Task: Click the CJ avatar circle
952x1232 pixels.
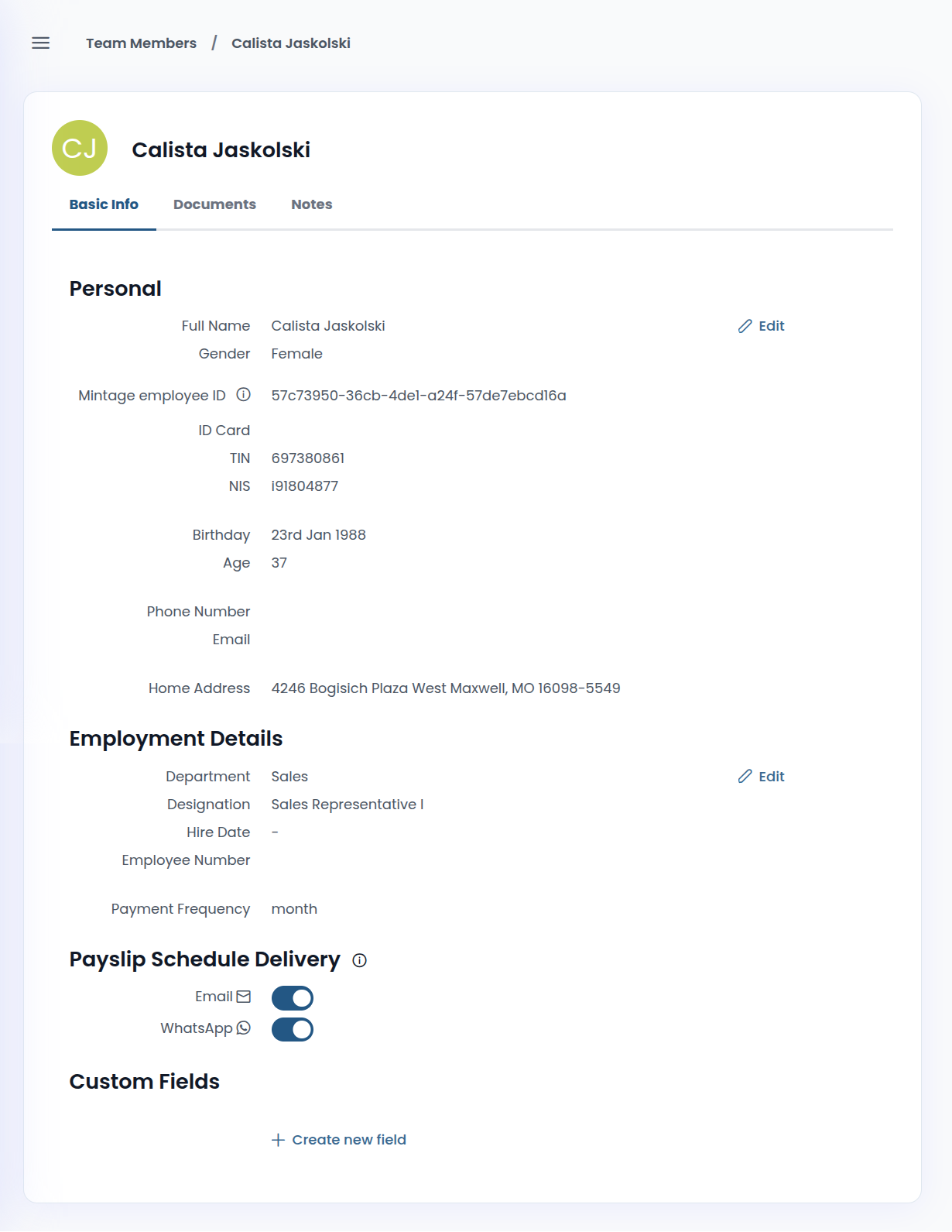Action: pyautogui.click(x=80, y=148)
